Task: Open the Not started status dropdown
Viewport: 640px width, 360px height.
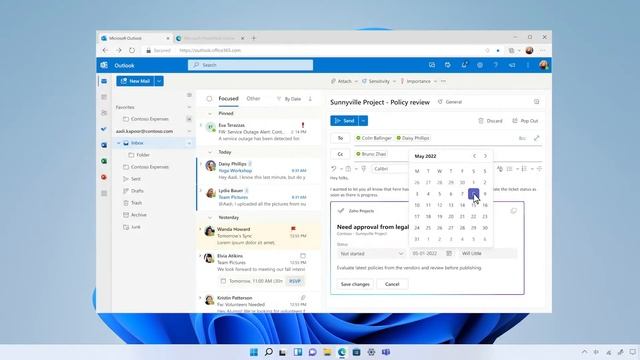Action: point(371,253)
